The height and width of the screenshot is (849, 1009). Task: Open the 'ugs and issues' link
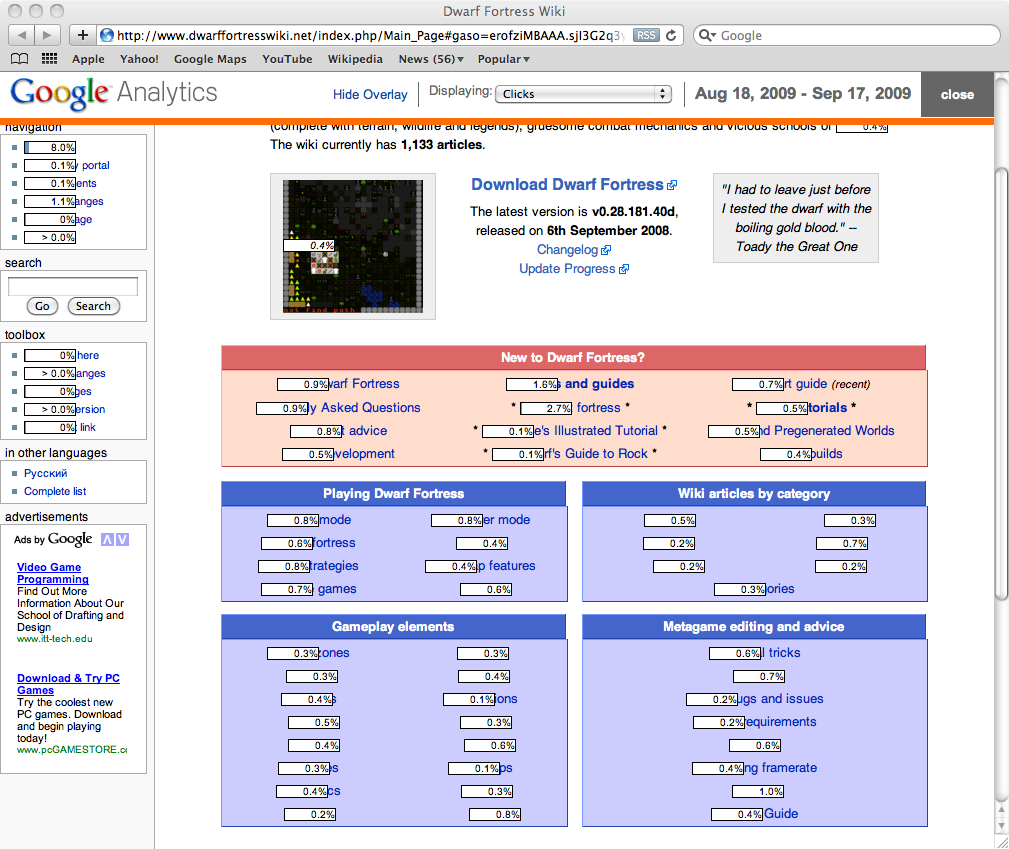(781, 699)
